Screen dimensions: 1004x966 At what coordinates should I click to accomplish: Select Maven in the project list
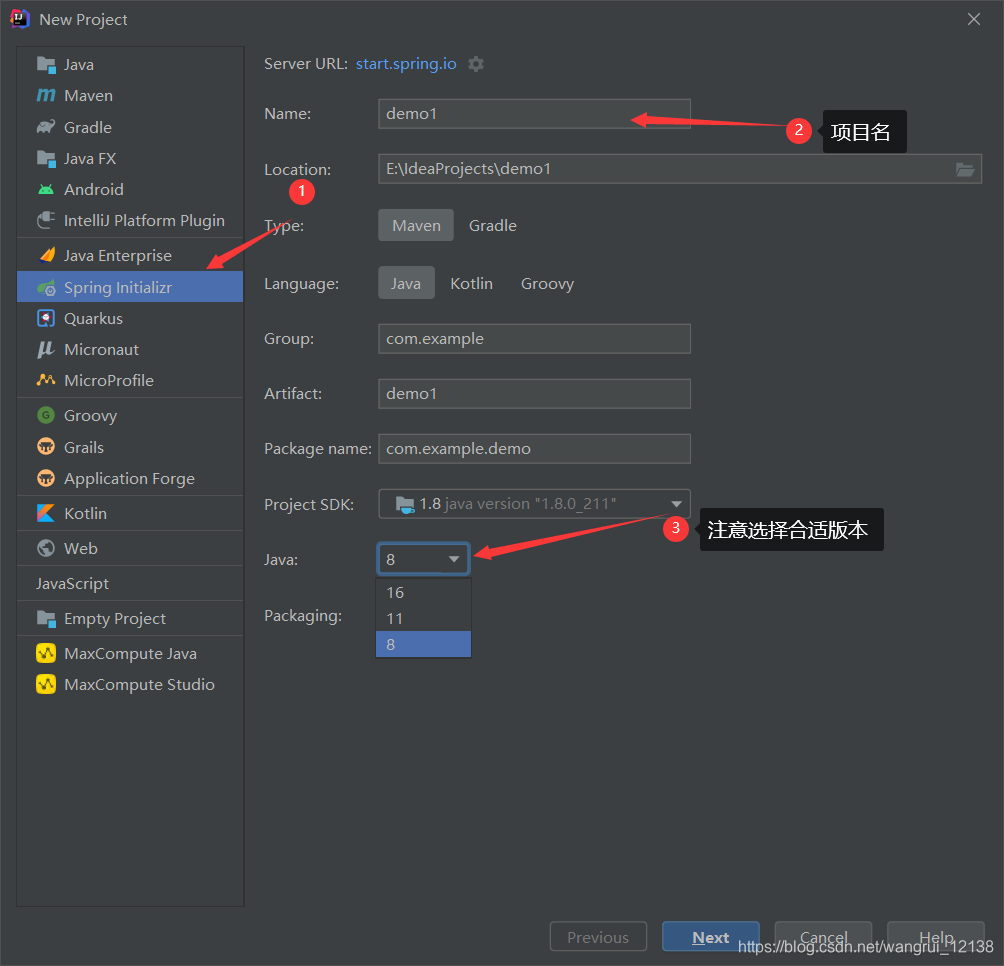130,95
